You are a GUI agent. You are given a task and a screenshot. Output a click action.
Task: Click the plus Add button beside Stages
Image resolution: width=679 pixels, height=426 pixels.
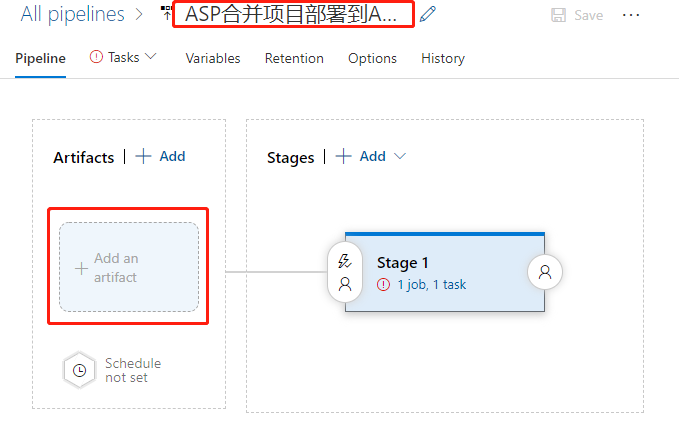point(361,156)
